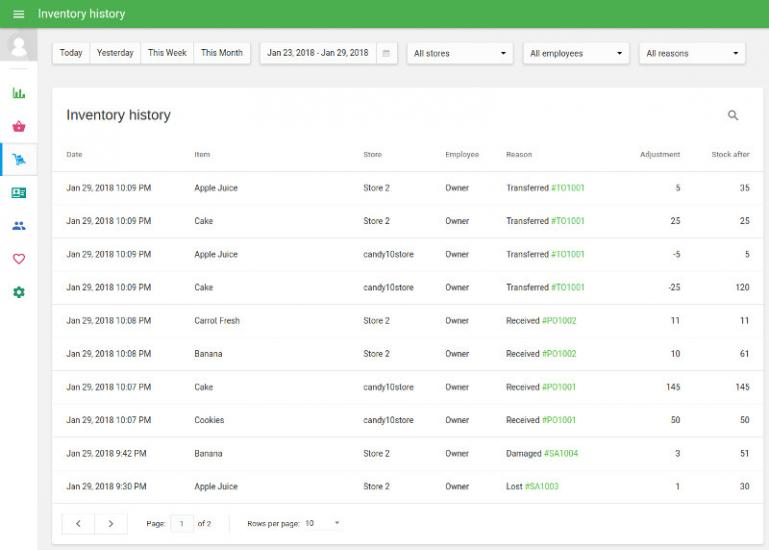Go to the next page arrow
Viewport: 769px width, 550px height.
click(x=111, y=523)
